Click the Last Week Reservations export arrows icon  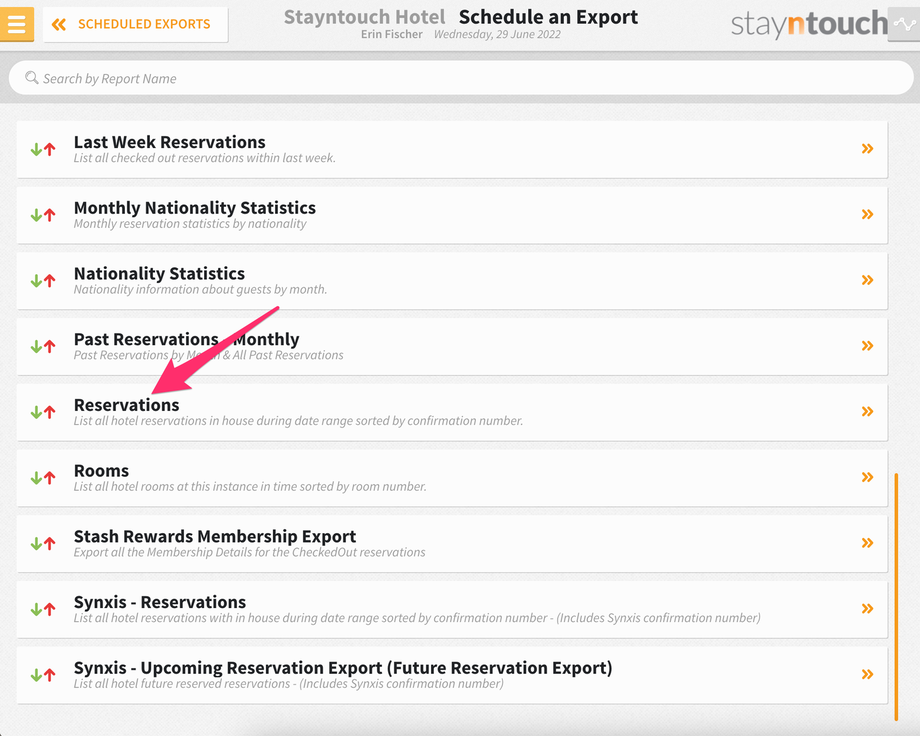click(43, 150)
